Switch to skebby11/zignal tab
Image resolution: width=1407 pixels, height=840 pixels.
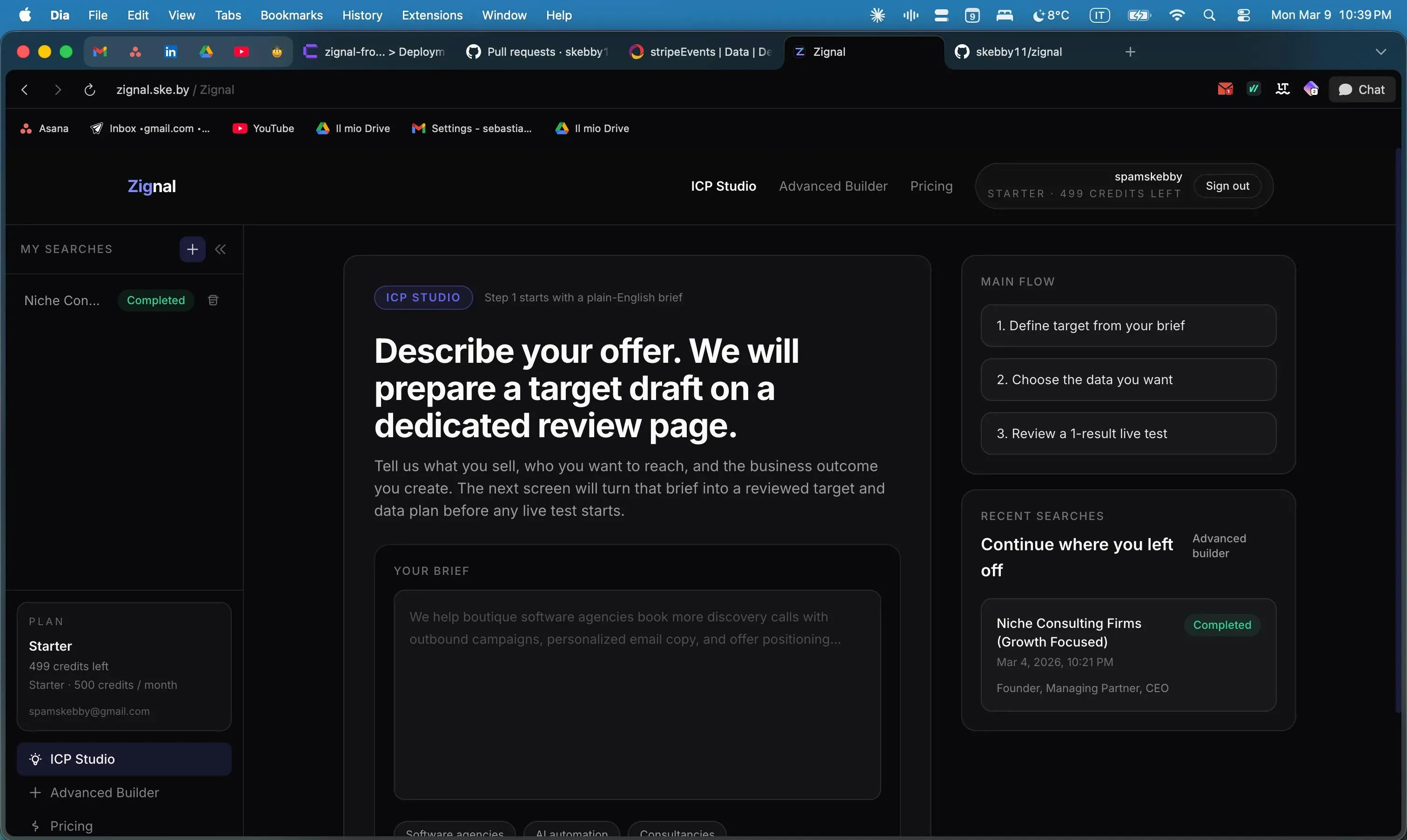(1018, 52)
